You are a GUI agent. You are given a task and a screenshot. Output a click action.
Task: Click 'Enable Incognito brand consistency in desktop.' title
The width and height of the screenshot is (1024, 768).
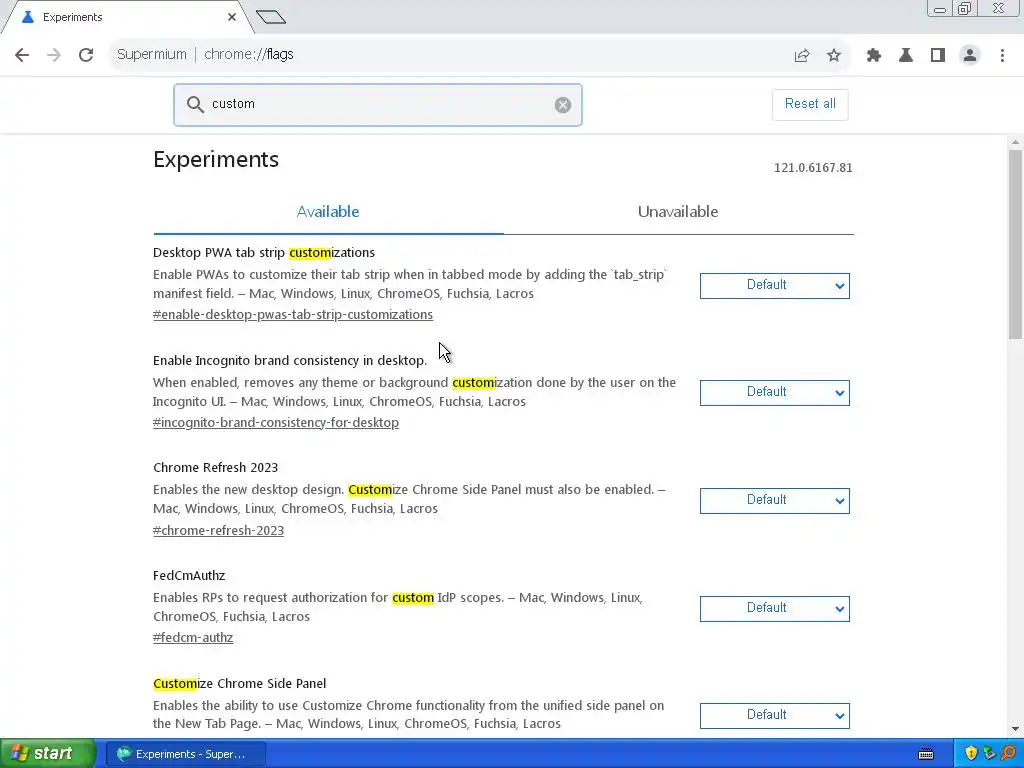pos(290,360)
